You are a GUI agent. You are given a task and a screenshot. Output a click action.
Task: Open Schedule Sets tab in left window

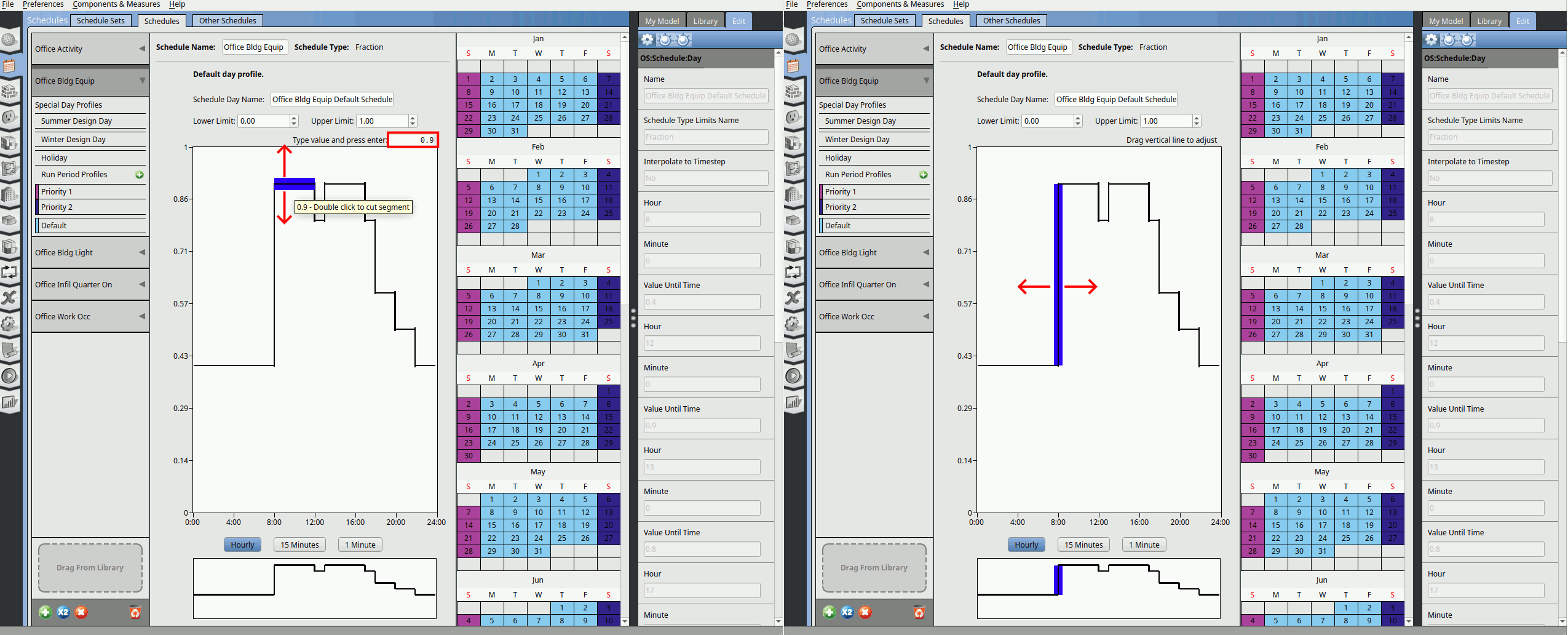(100, 20)
